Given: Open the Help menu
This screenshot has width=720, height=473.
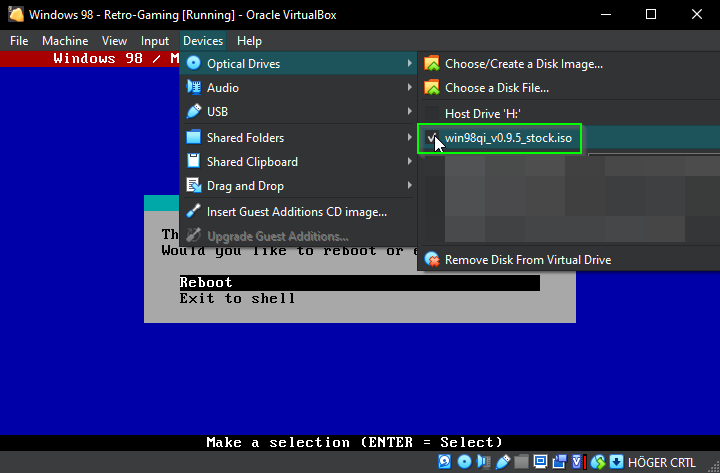Looking at the screenshot, I should (249, 41).
